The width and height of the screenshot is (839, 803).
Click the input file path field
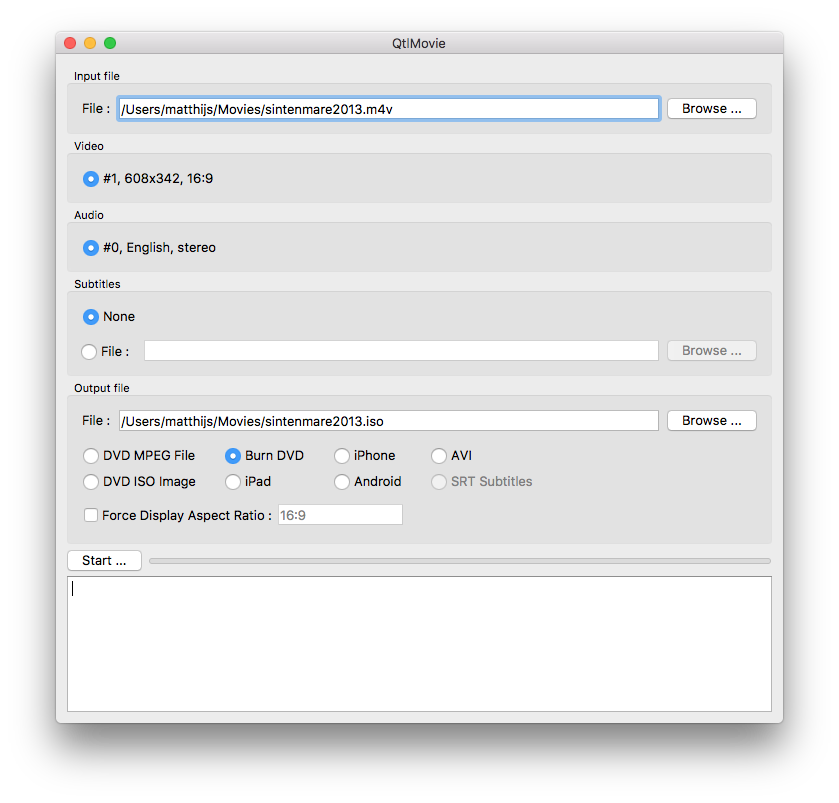[388, 109]
